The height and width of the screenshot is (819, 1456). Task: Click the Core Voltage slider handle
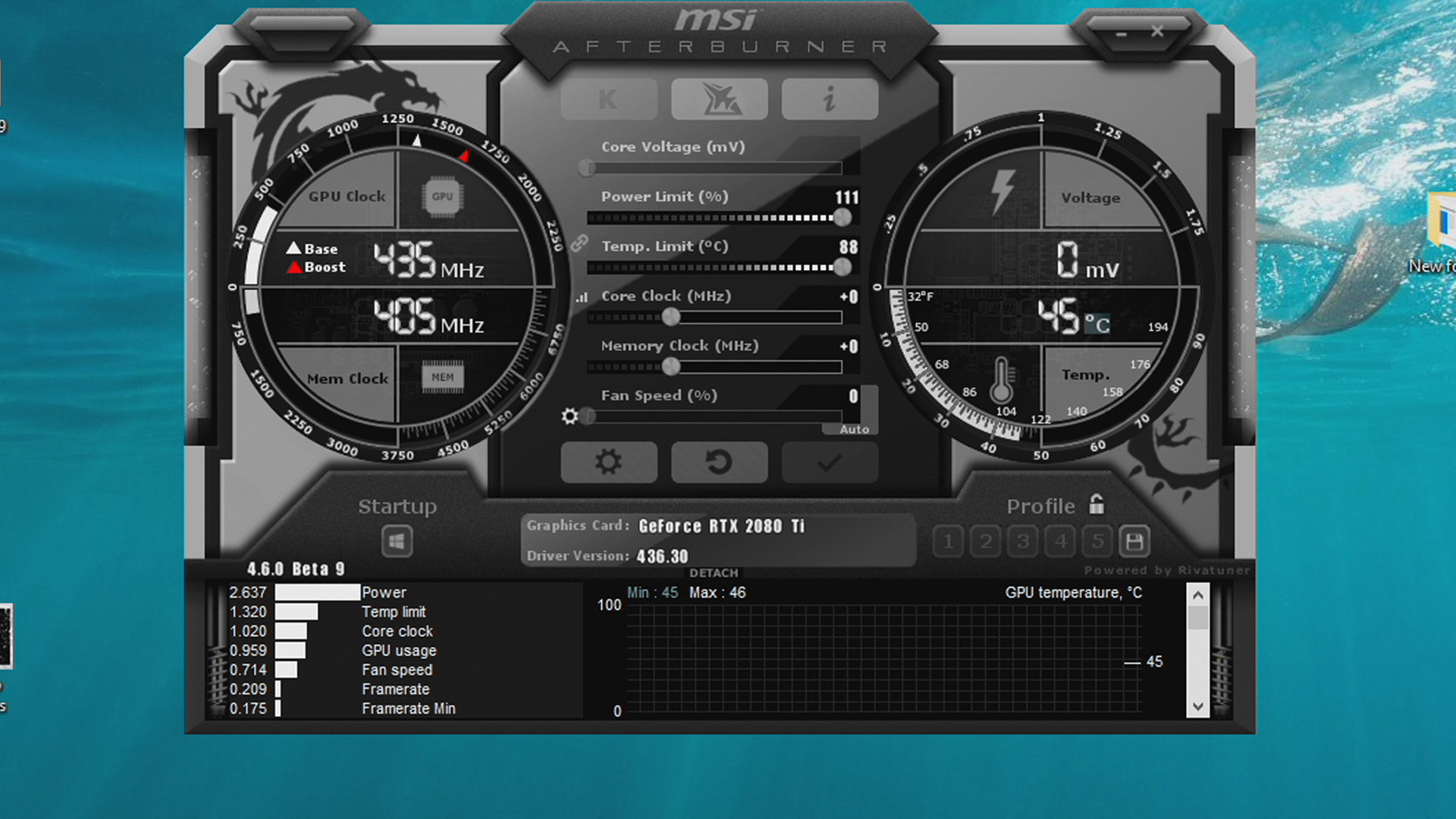click(x=587, y=168)
